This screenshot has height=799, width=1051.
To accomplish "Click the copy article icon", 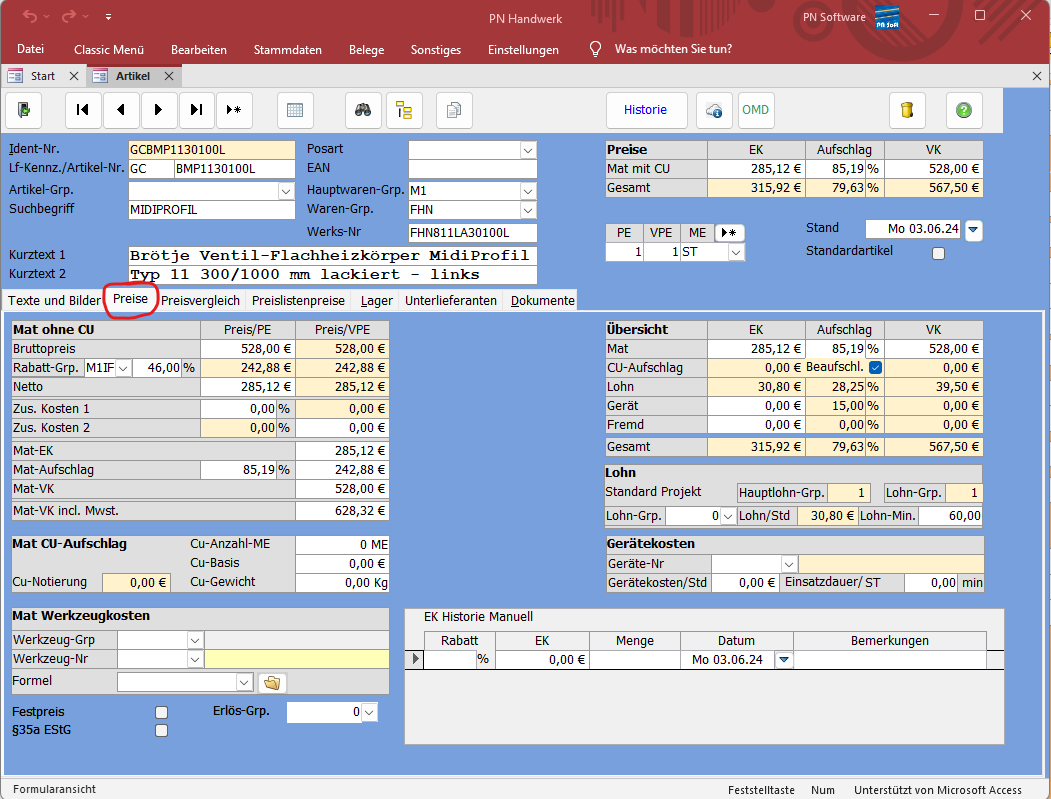I will click(454, 110).
